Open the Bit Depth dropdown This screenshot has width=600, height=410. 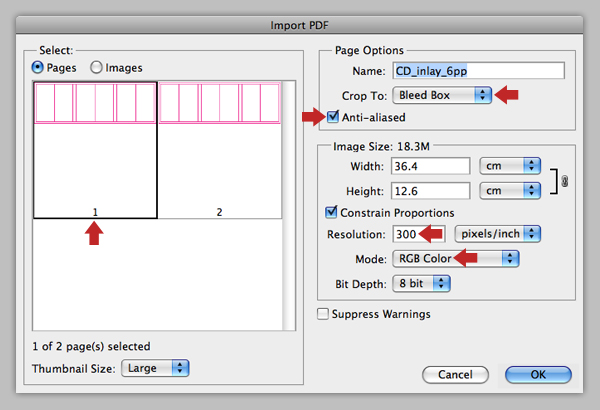point(421,284)
